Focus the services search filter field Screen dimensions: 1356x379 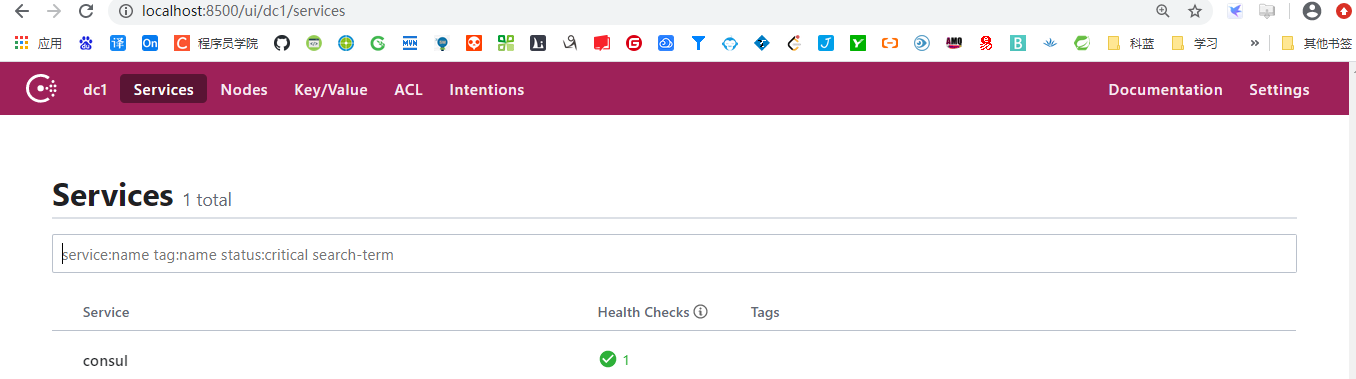click(x=674, y=254)
